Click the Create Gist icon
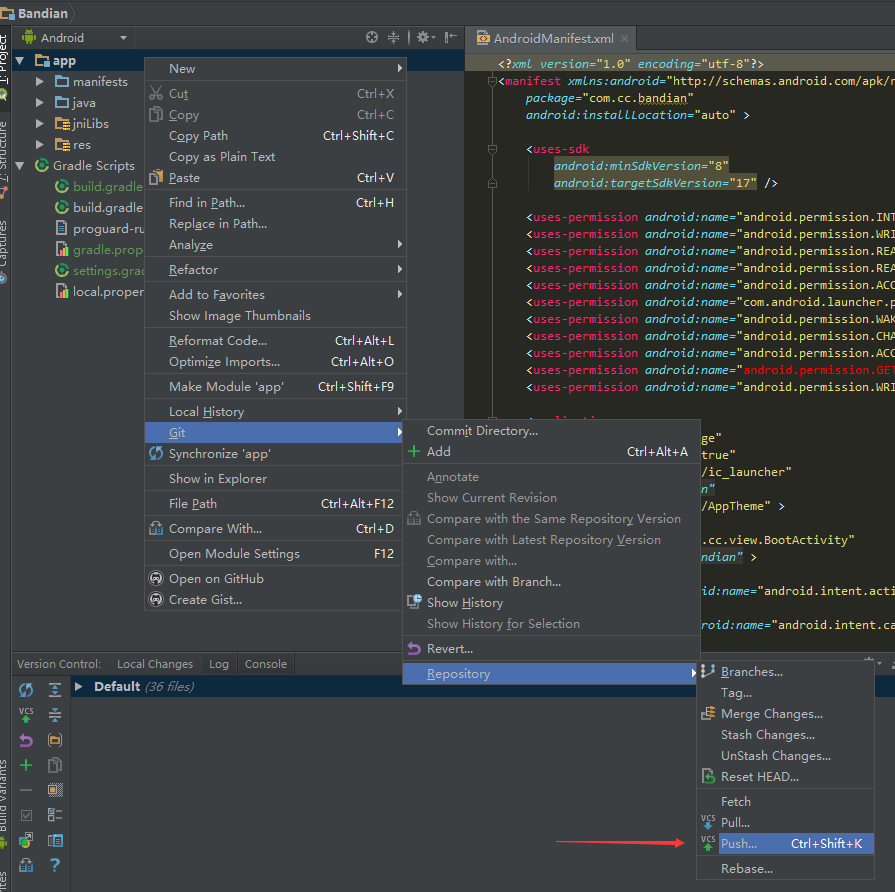This screenshot has width=895, height=892. pos(156,600)
